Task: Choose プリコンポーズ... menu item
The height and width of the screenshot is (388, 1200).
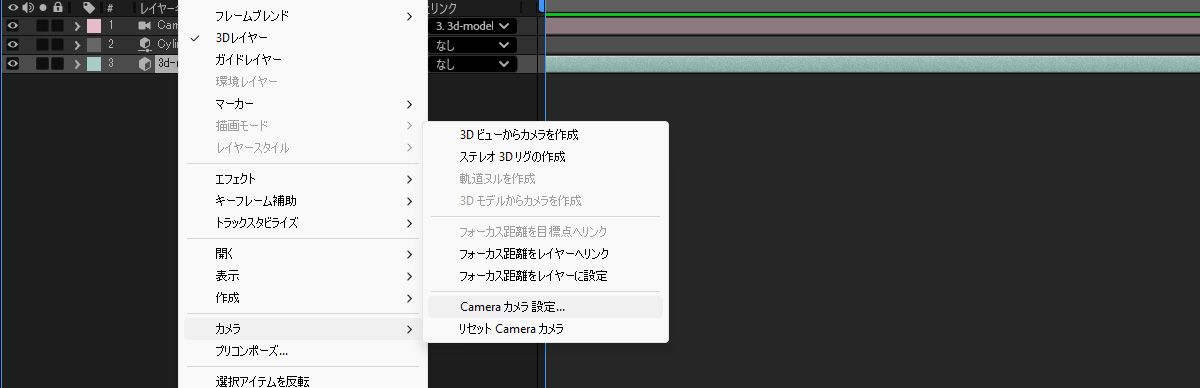Action: click(x=303, y=350)
